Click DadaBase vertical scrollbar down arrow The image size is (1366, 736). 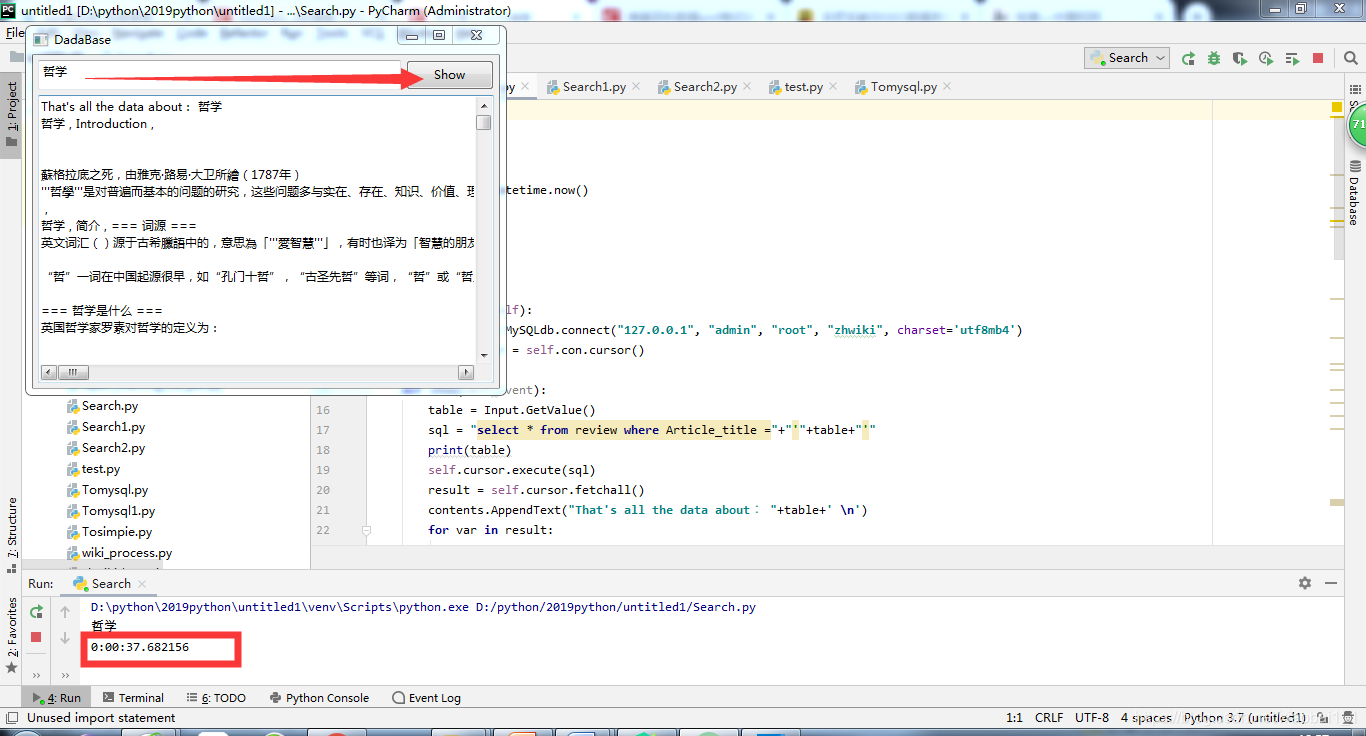(x=484, y=356)
